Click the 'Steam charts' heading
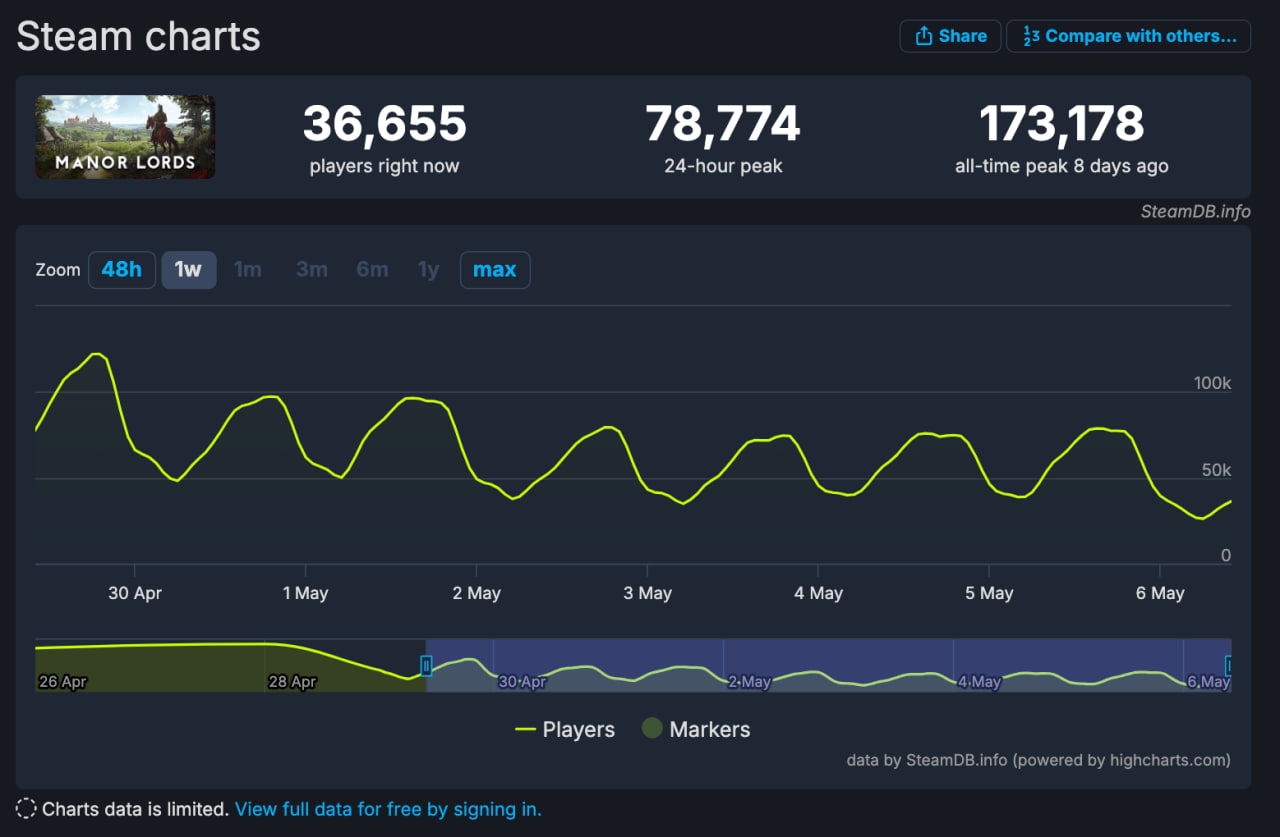 (139, 37)
